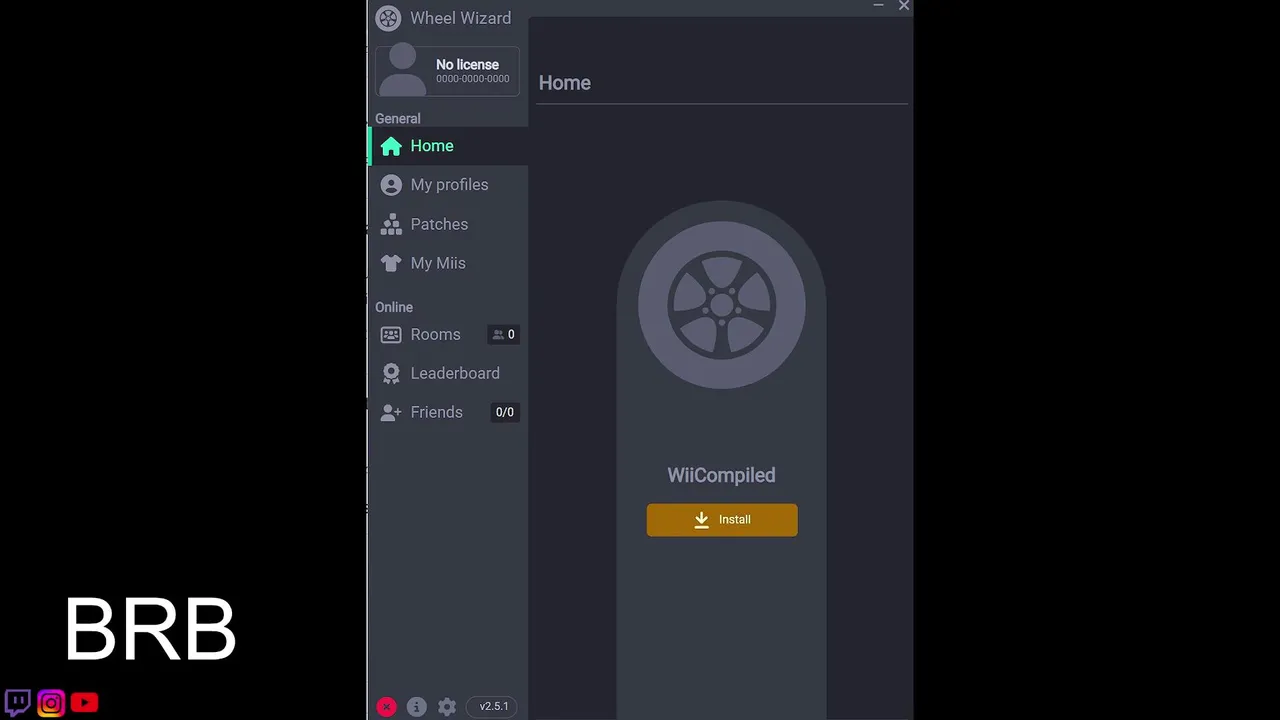Open the Friends list
This screenshot has width=1280, height=720.
click(x=448, y=412)
